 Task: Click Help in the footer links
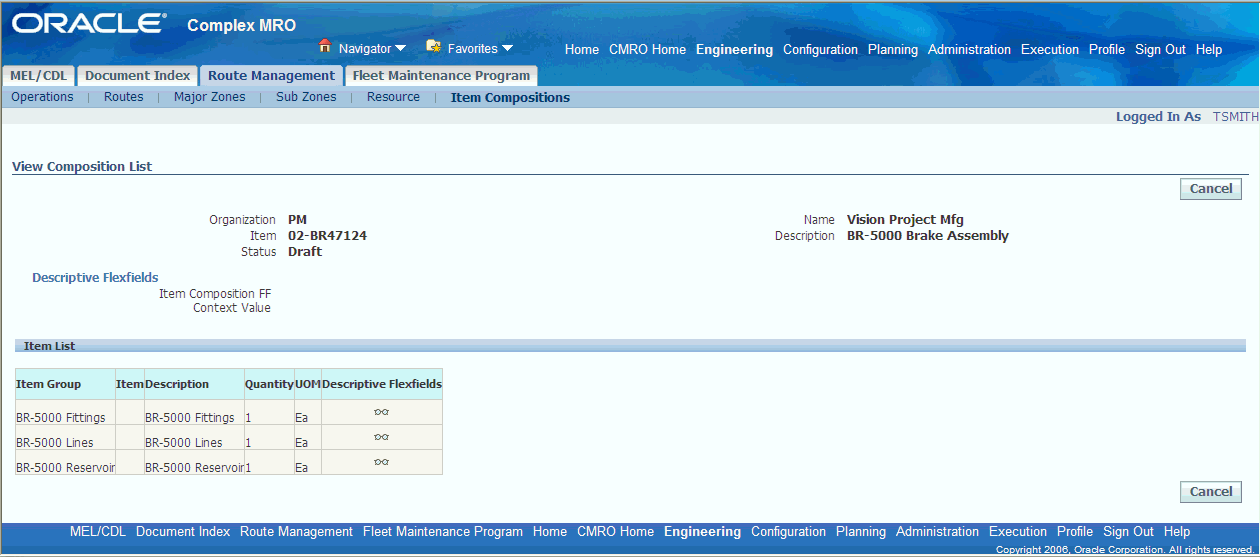(x=1177, y=532)
